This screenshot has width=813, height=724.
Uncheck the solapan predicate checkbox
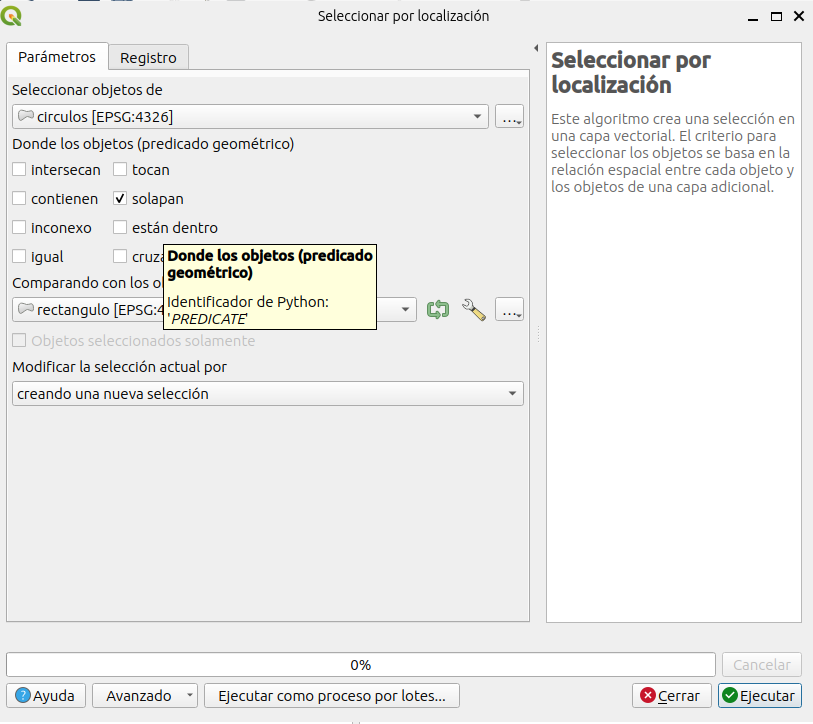[x=120, y=199]
